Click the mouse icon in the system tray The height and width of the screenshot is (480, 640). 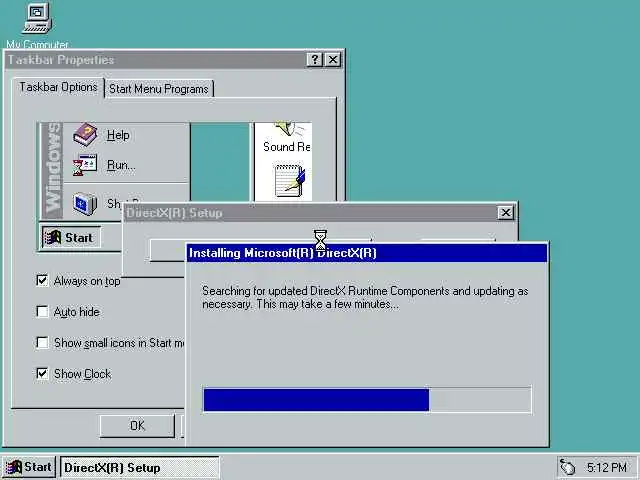click(567, 467)
